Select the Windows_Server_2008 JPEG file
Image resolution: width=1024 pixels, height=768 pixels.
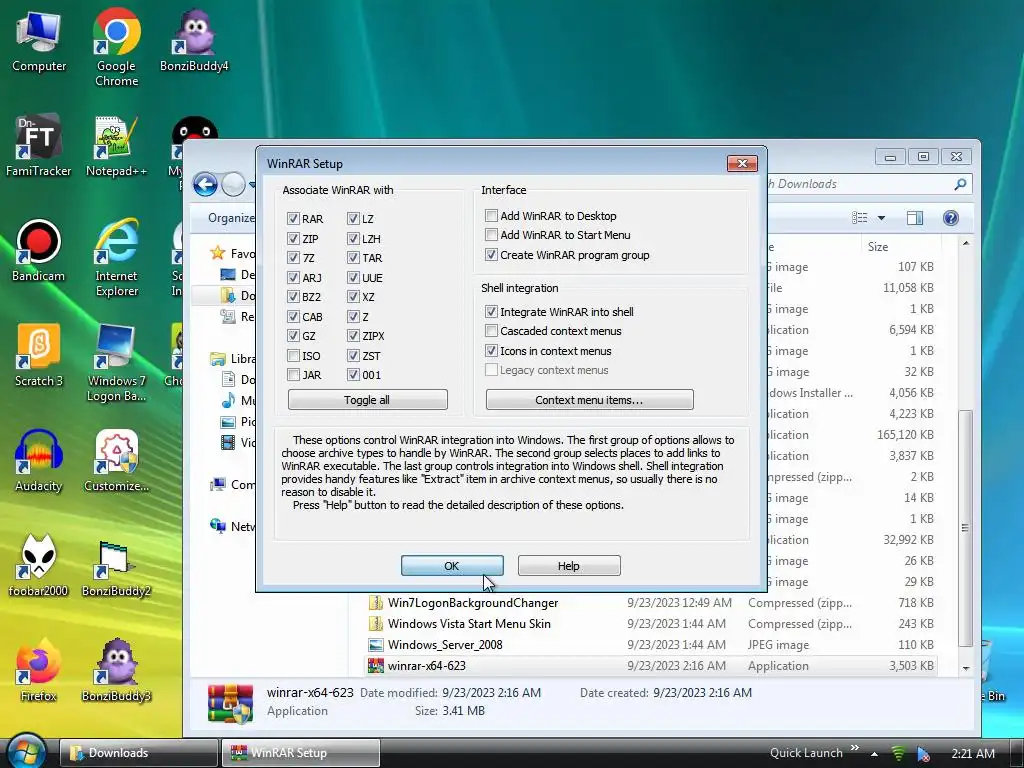pos(651,645)
